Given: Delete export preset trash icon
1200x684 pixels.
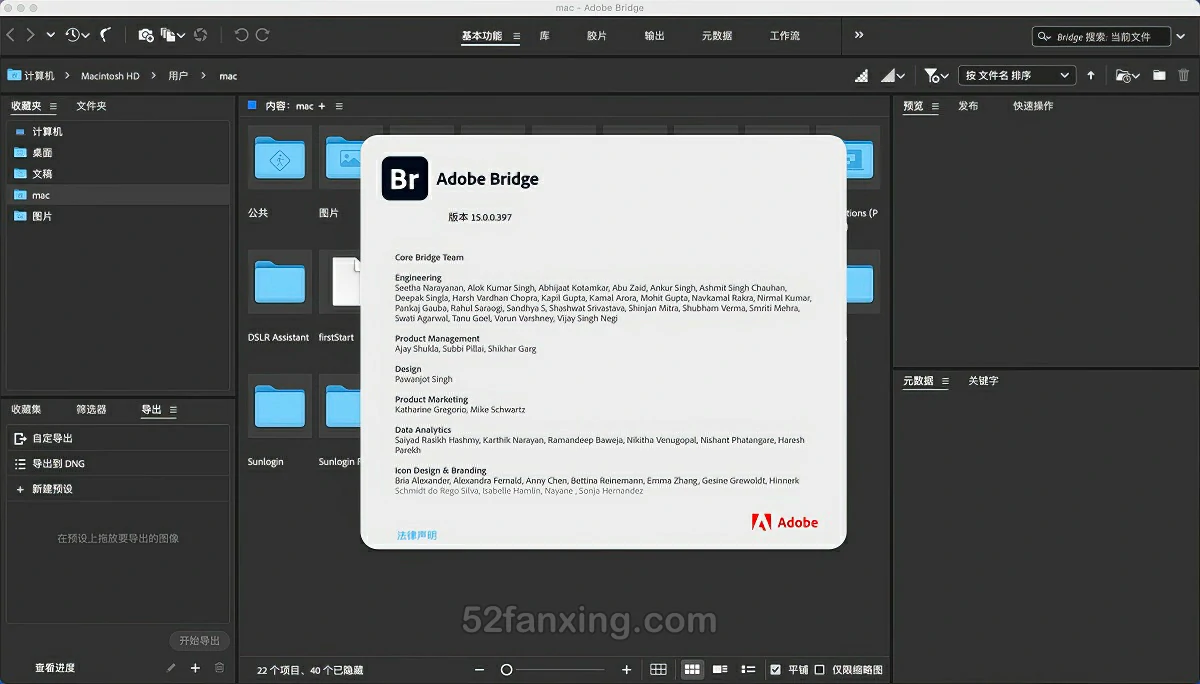Looking at the screenshot, I should pos(219,668).
